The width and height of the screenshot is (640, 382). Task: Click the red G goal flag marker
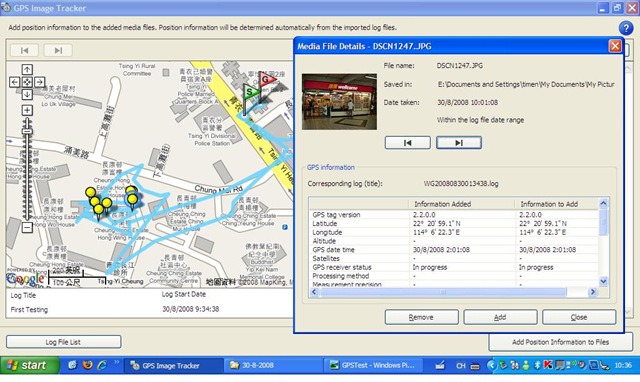[x=266, y=80]
